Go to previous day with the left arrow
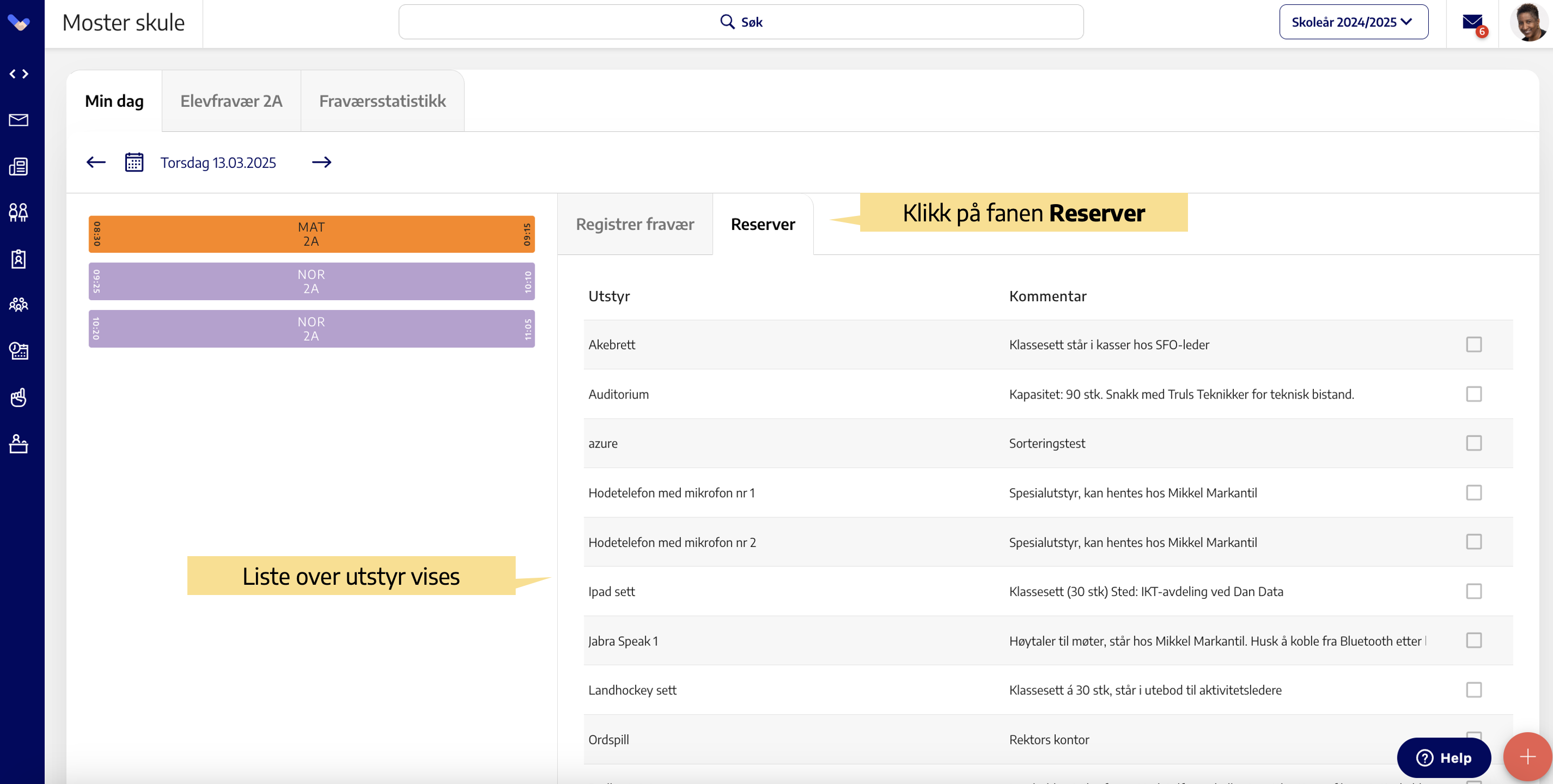This screenshot has height=784, width=1553. [96, 162]
